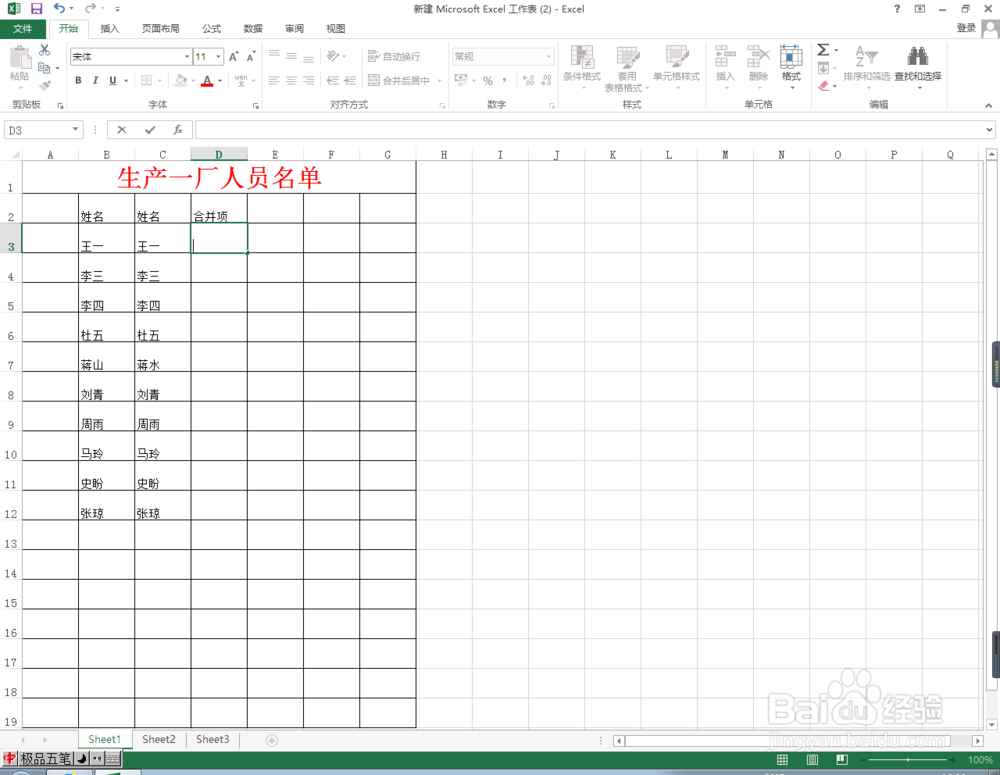Open the 文件 File tab

tap(22, 29)
